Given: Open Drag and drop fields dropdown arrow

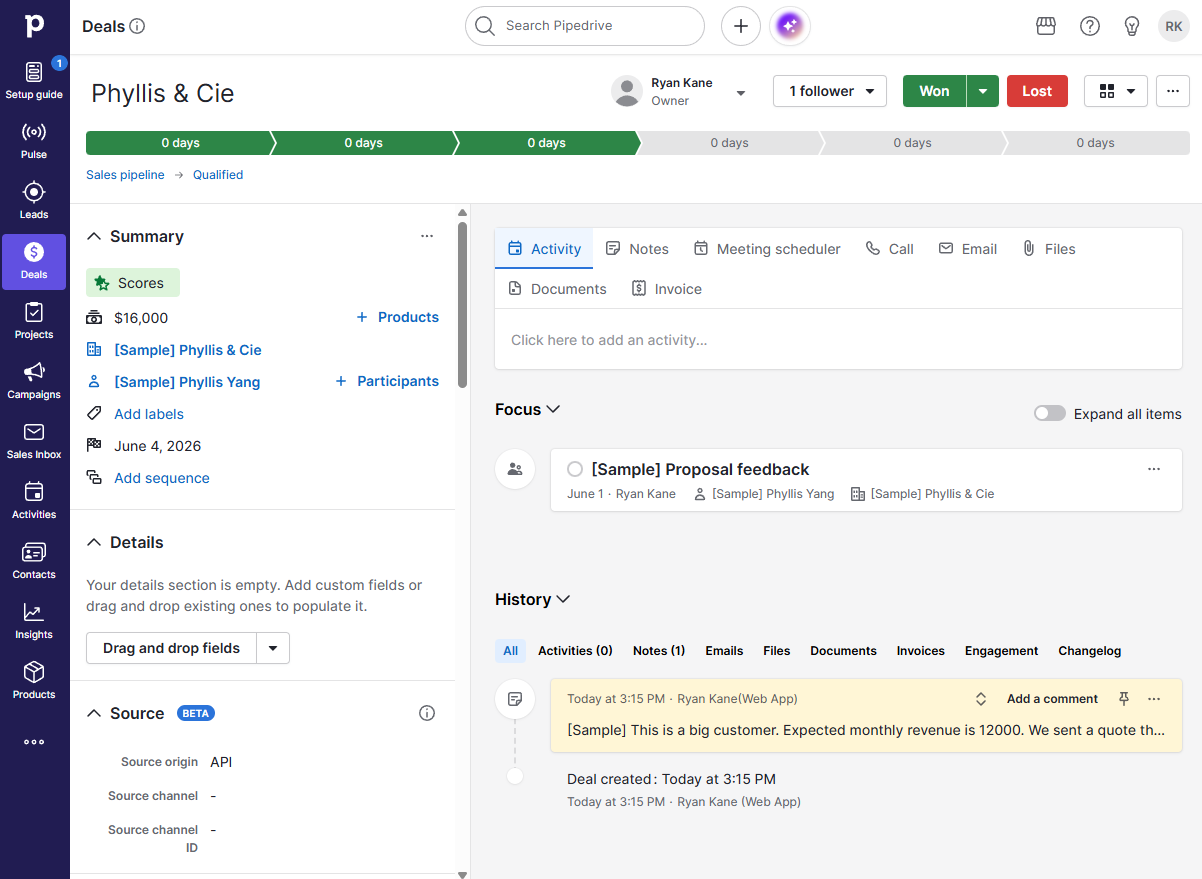Looking at the screenshot, I should click(x=273, y=648).
